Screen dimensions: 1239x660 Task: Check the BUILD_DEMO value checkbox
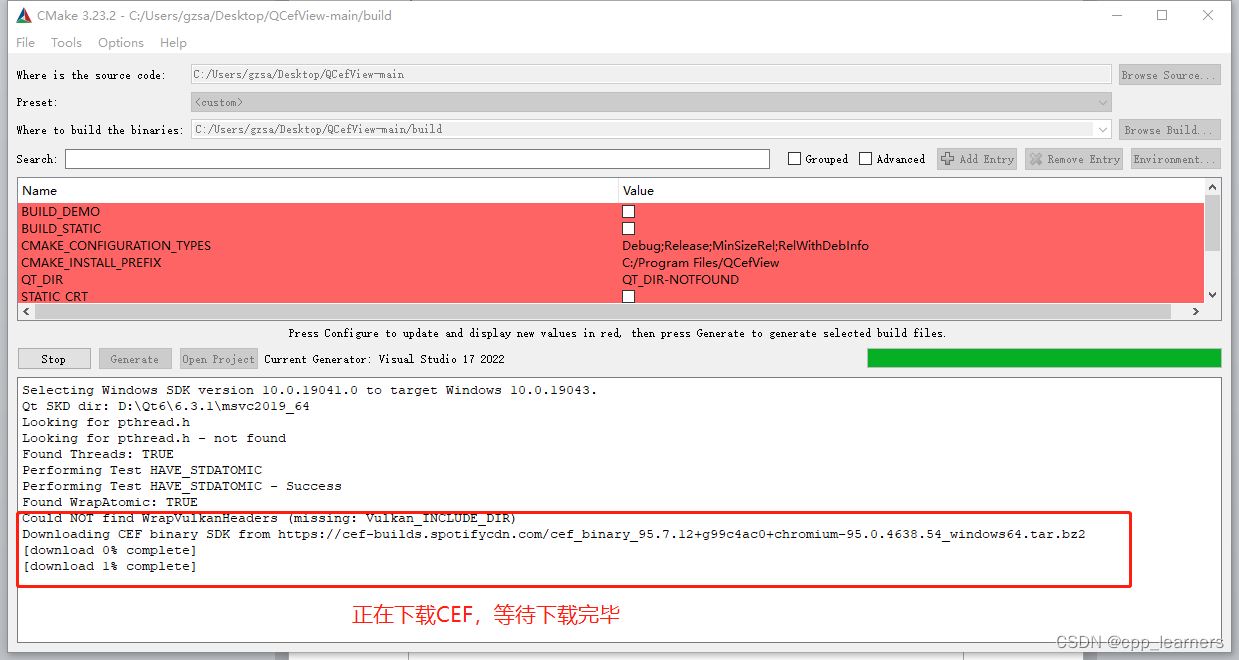(x=628, y=211)
